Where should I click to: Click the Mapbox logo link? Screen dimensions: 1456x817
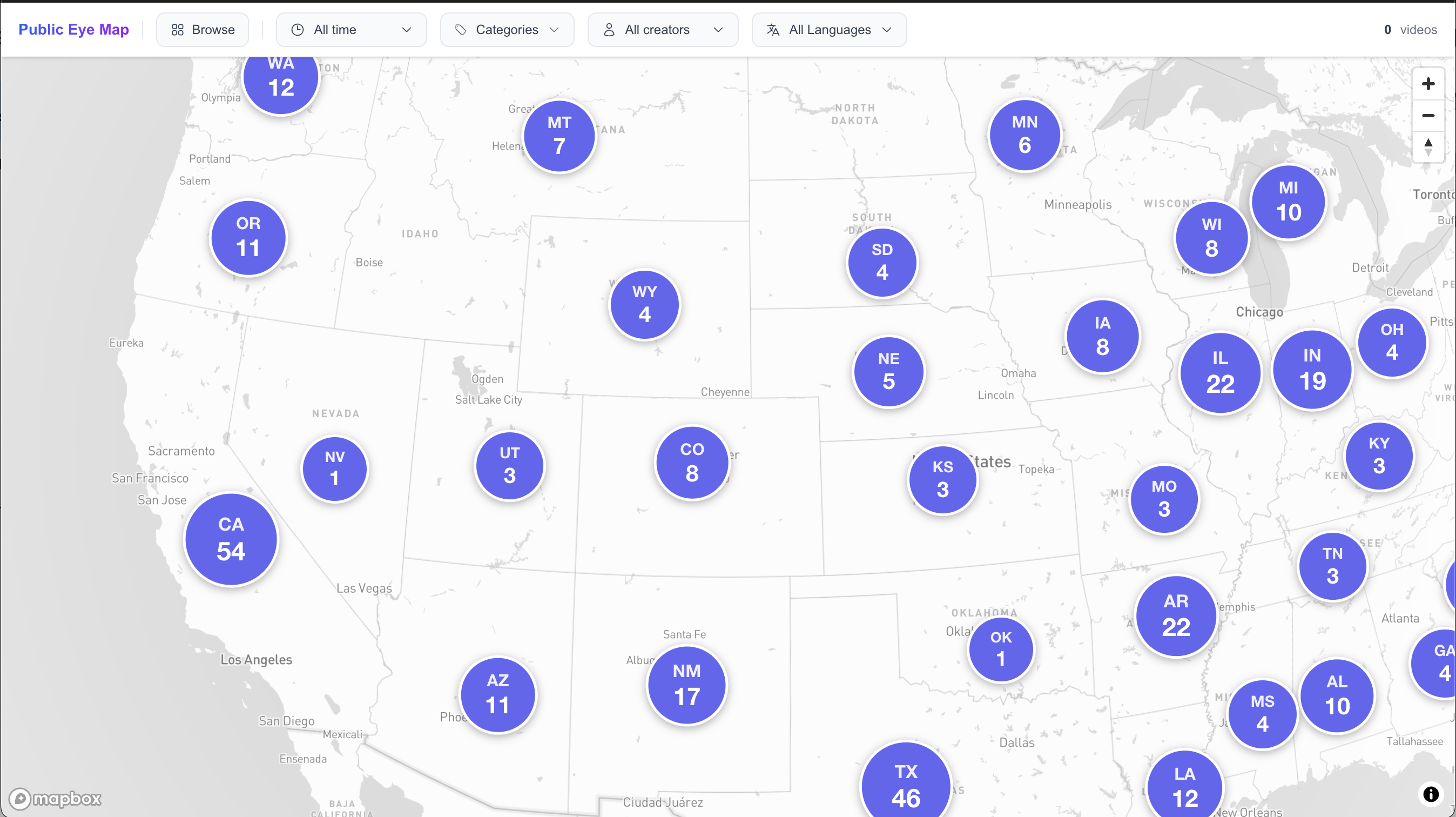point(56,798)
